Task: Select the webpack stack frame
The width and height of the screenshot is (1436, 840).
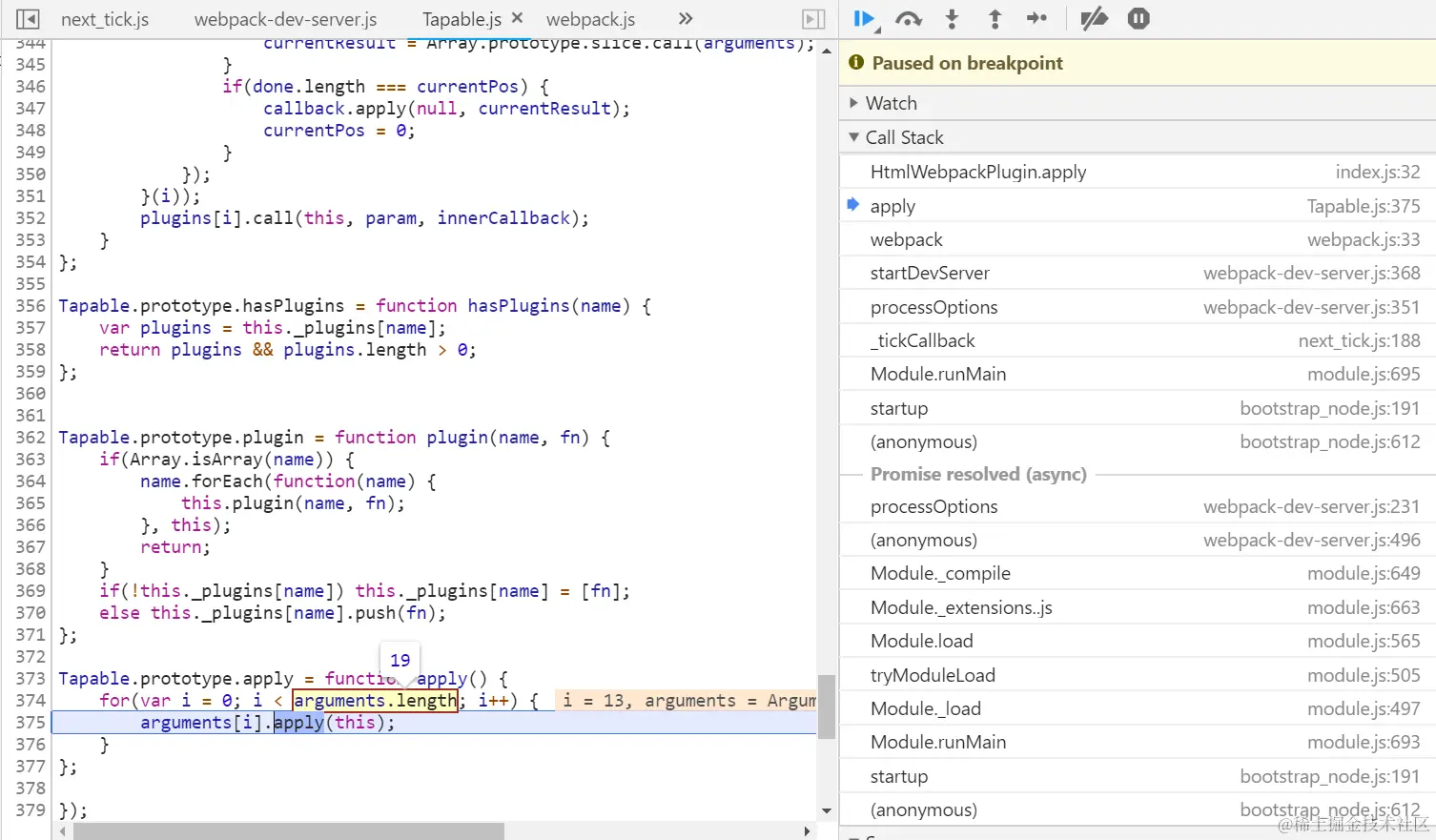Action: click(1138, 239)
